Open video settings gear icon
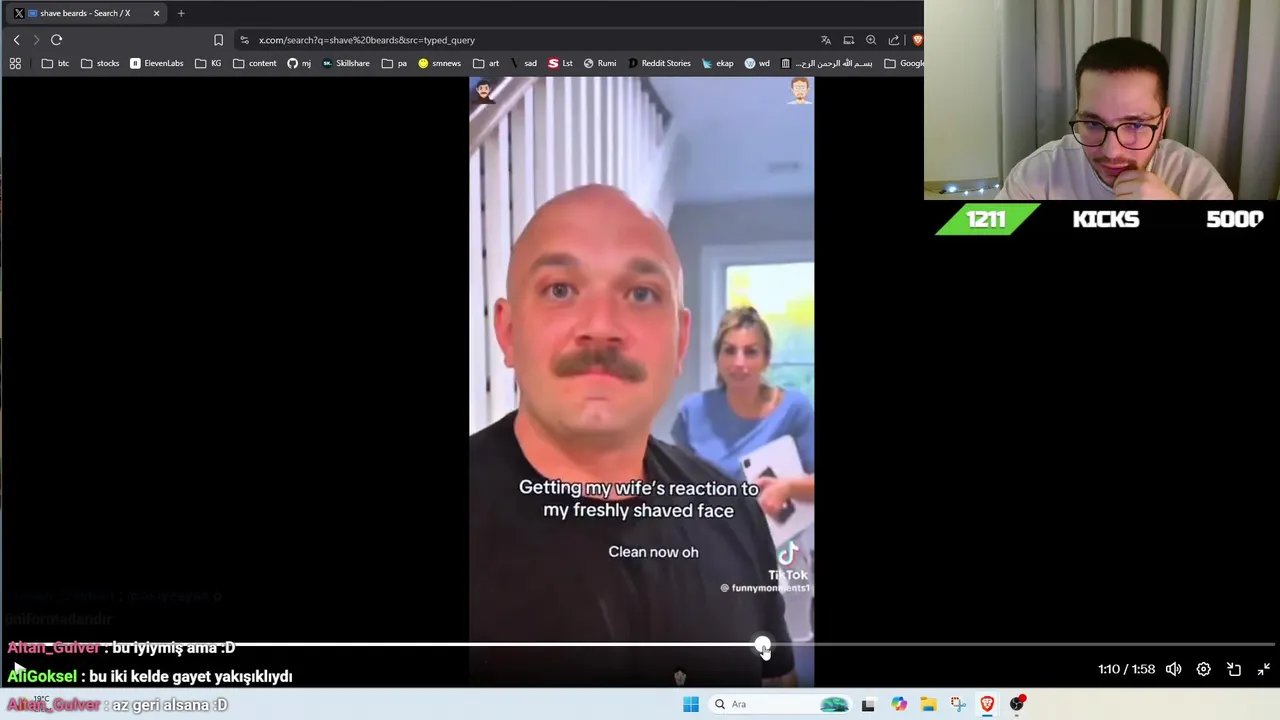Viewport: 1280px width, 720px height. click(1203, 669)
